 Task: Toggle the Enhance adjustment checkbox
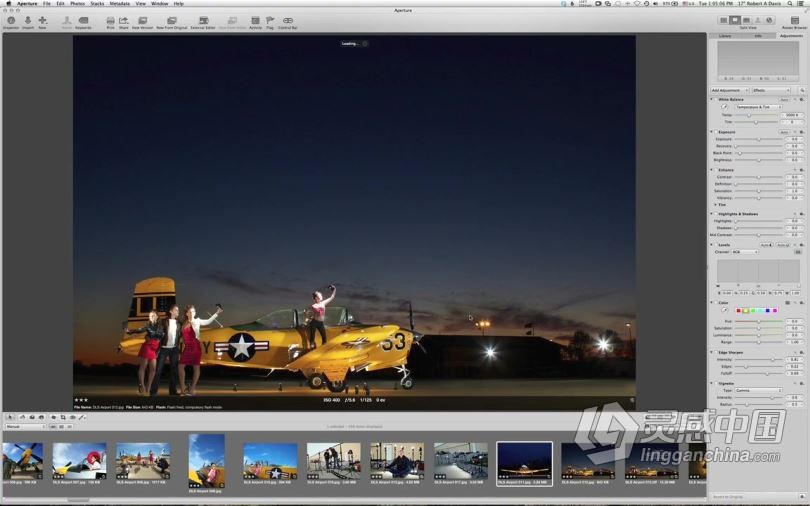coord(716,170)
